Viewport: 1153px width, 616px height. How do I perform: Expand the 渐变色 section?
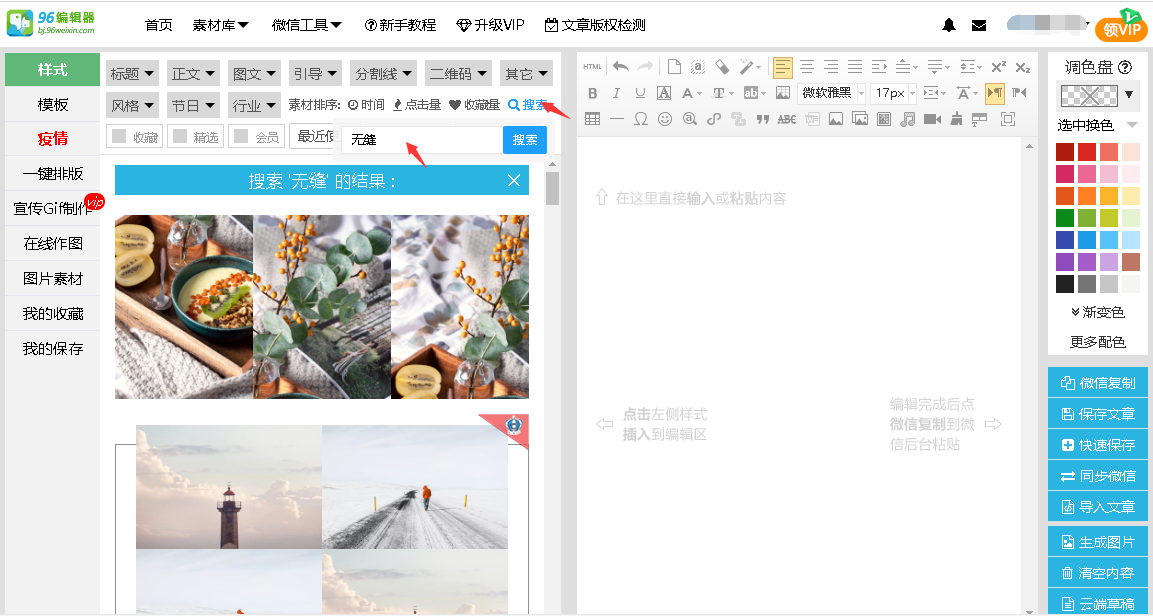click(x=1098, y=312)
